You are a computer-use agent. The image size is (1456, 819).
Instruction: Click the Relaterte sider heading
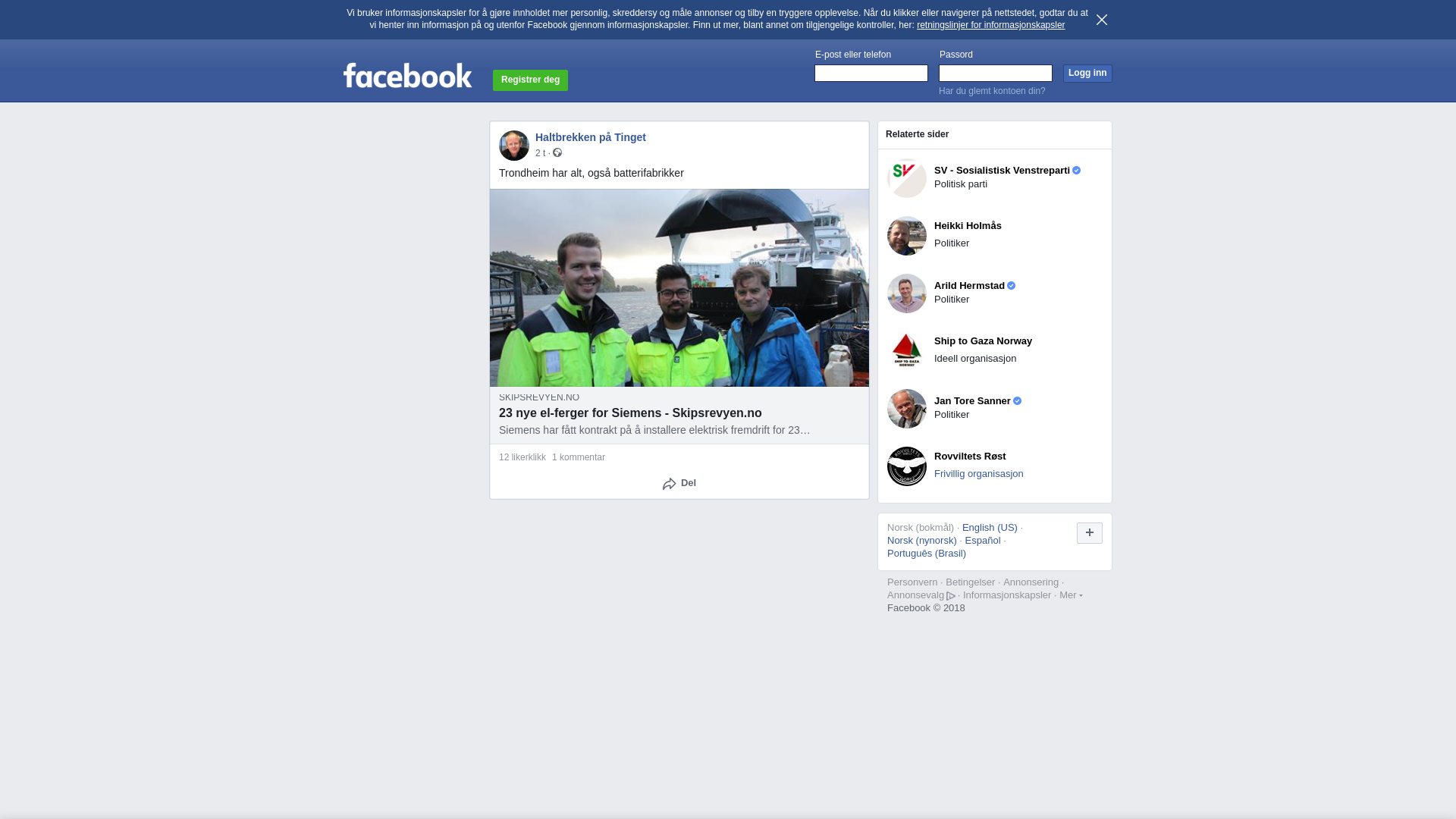tap(917, 134)
